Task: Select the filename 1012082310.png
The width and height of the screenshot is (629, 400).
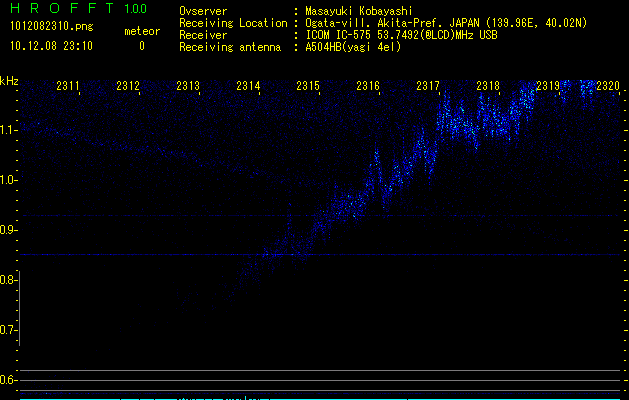Action: [x=52, y=27]
